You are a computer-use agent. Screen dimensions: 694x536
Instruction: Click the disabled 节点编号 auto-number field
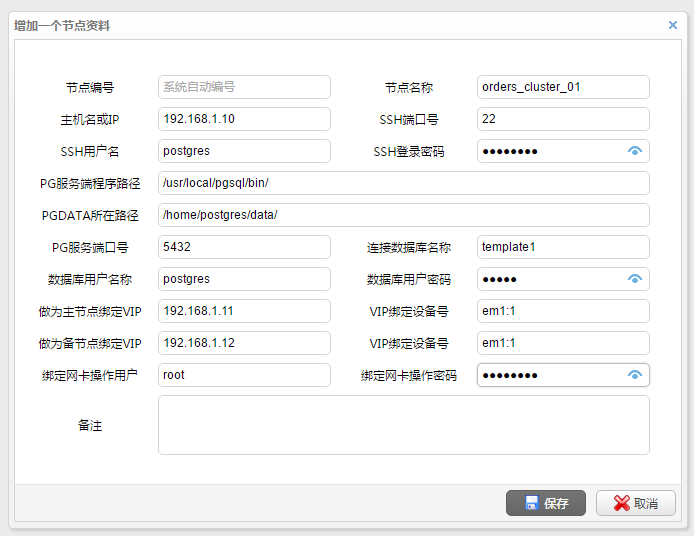[244, 87]
